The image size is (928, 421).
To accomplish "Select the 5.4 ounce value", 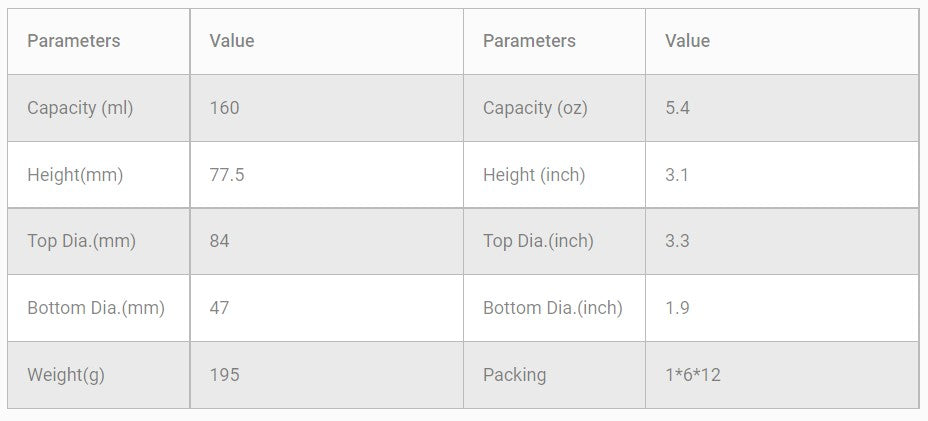I will click(678, 108).
